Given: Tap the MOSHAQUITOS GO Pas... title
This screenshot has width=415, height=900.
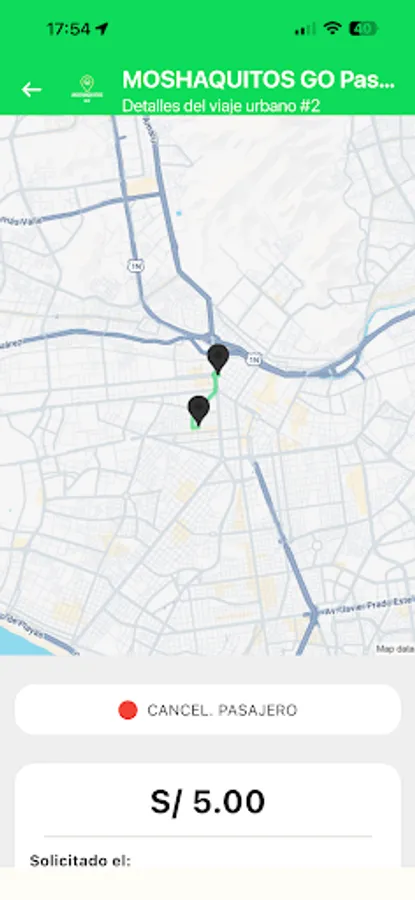Looking at the screenshot, I should coord(259,81).
